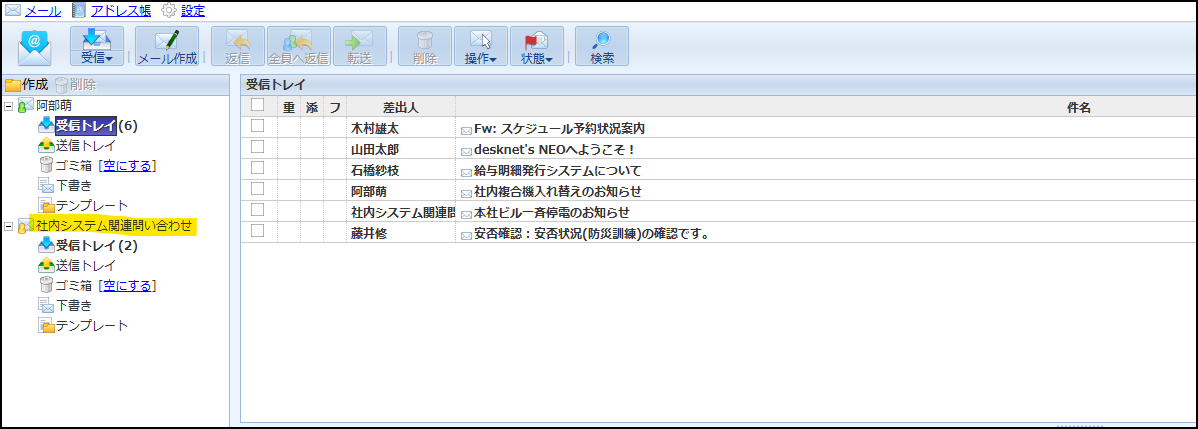
Task: Toggle the select-all checkbox in header
Action: [258, 105]
